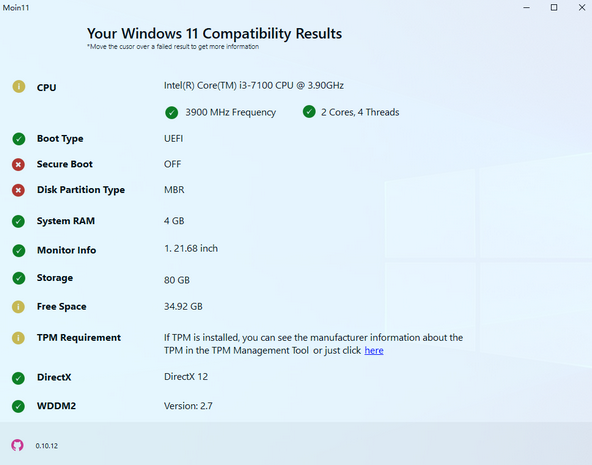The image size is (592, 465).
Task: Click the '1. 21.68 inch' monitor value
Action: [191, 248]
